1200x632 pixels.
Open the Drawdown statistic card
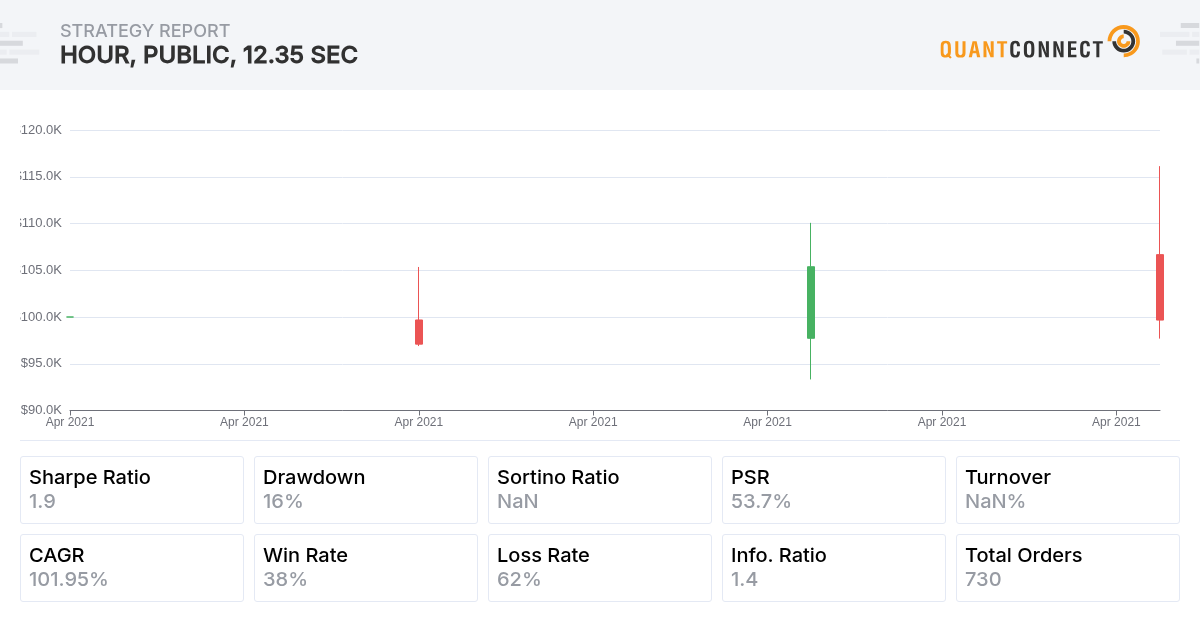[366, 490]
